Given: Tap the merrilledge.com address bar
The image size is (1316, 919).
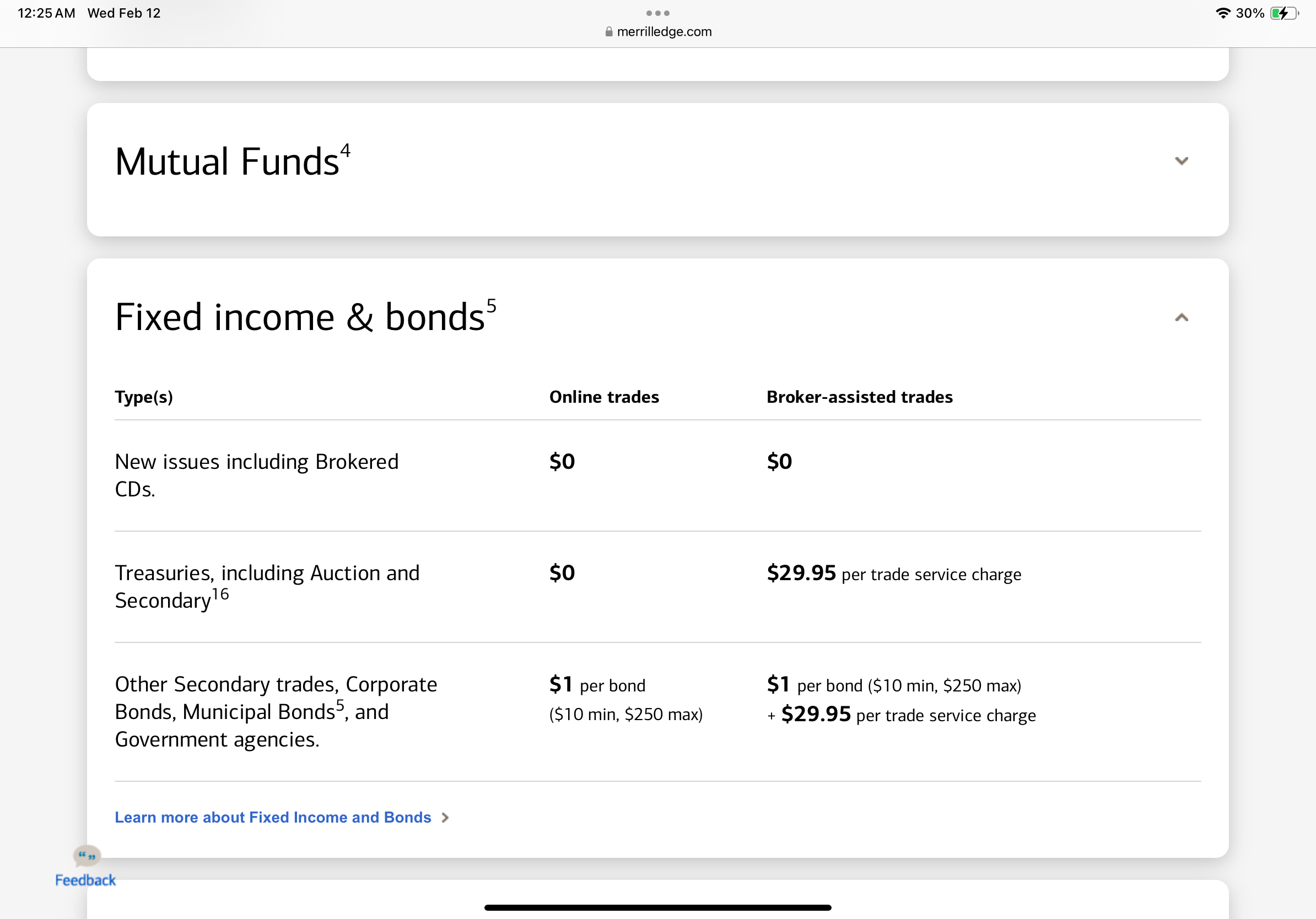Looking at the screenshot, I should pos(664,31).
